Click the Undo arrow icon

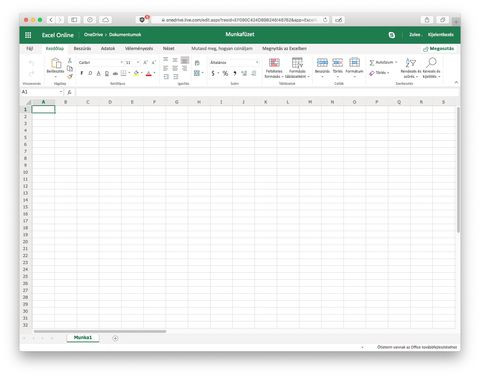point(31,63)
